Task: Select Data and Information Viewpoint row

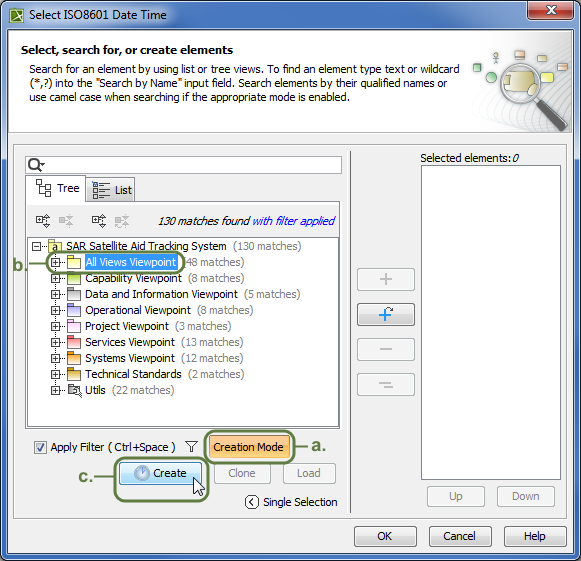Action: (x=161, y=294)
